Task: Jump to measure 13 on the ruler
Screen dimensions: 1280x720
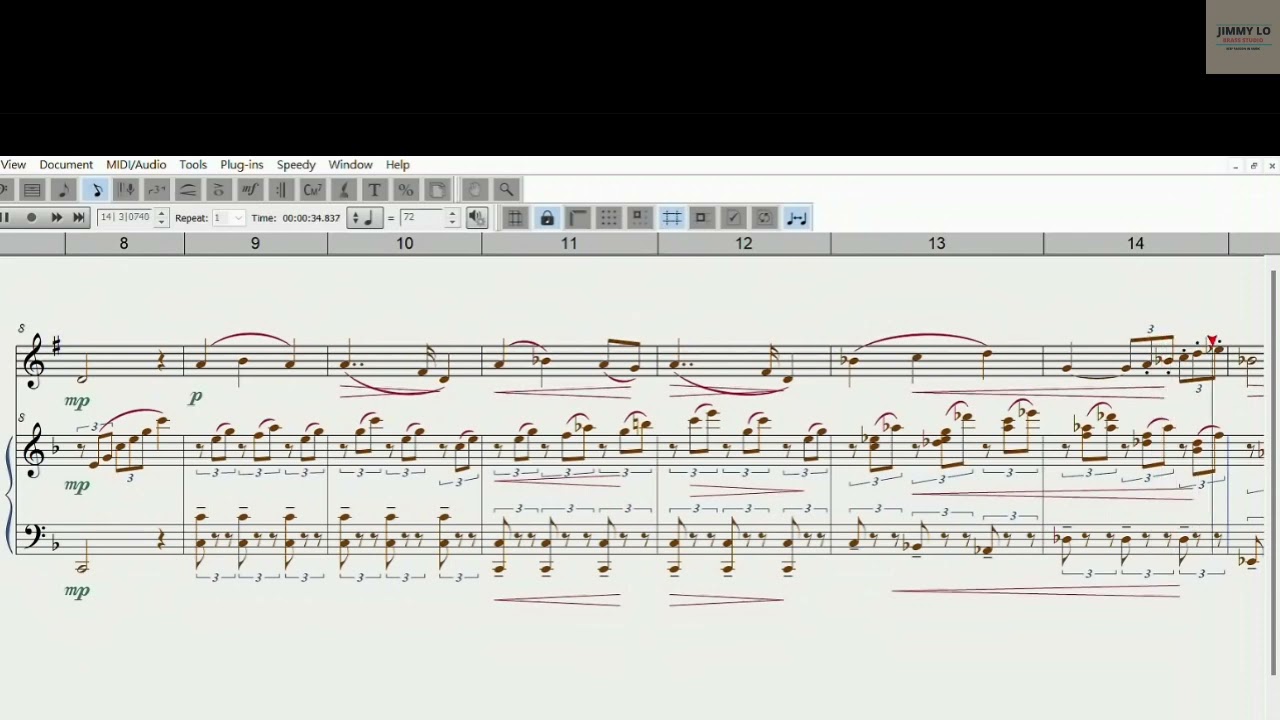Action: pyautogui.click(x=937, y=243)
